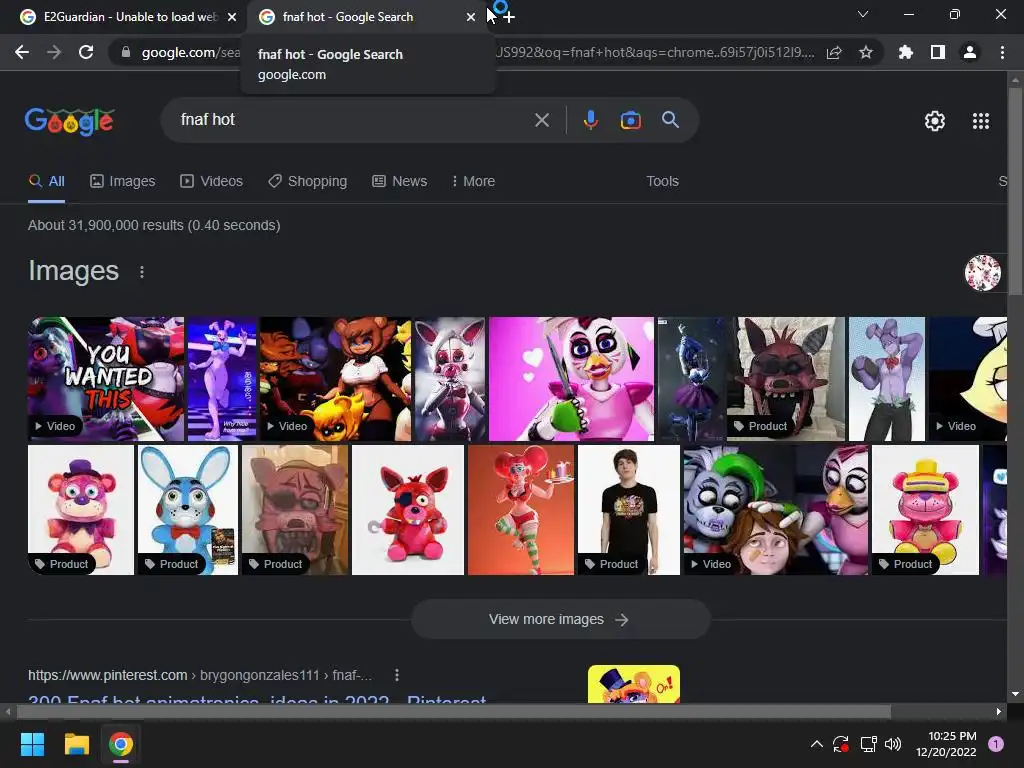
Task: Click the browser forward arrow
Action: pyautogui.click(x=54, y=52)
